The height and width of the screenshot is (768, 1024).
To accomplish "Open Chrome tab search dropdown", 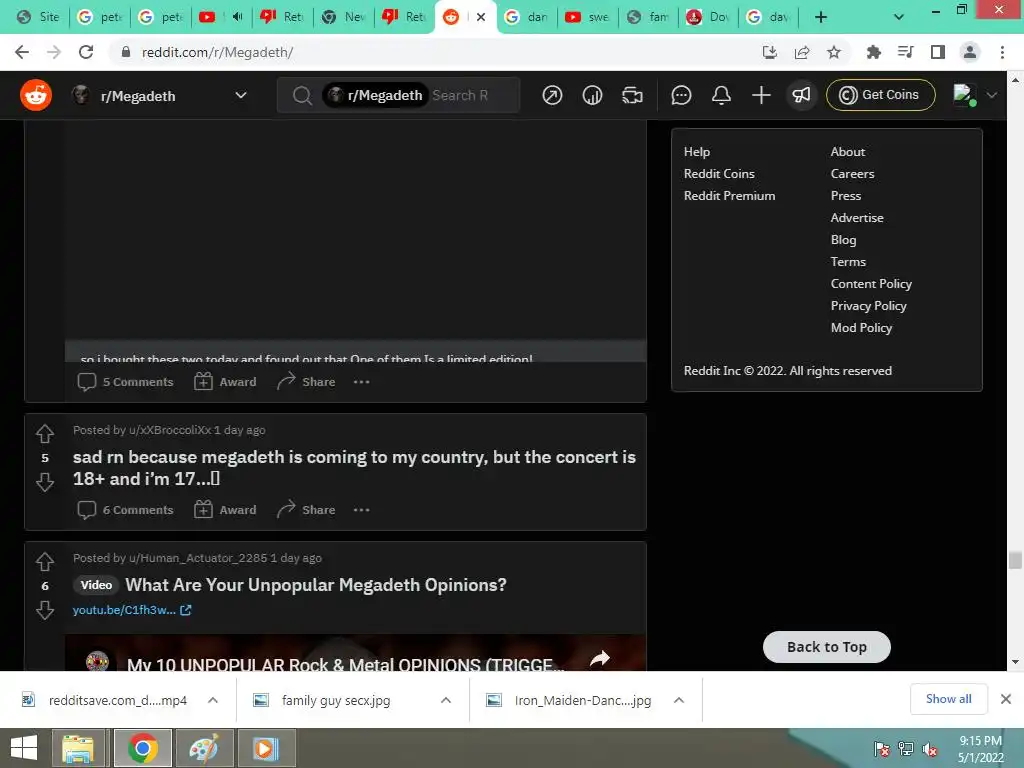I will [899, 17].
